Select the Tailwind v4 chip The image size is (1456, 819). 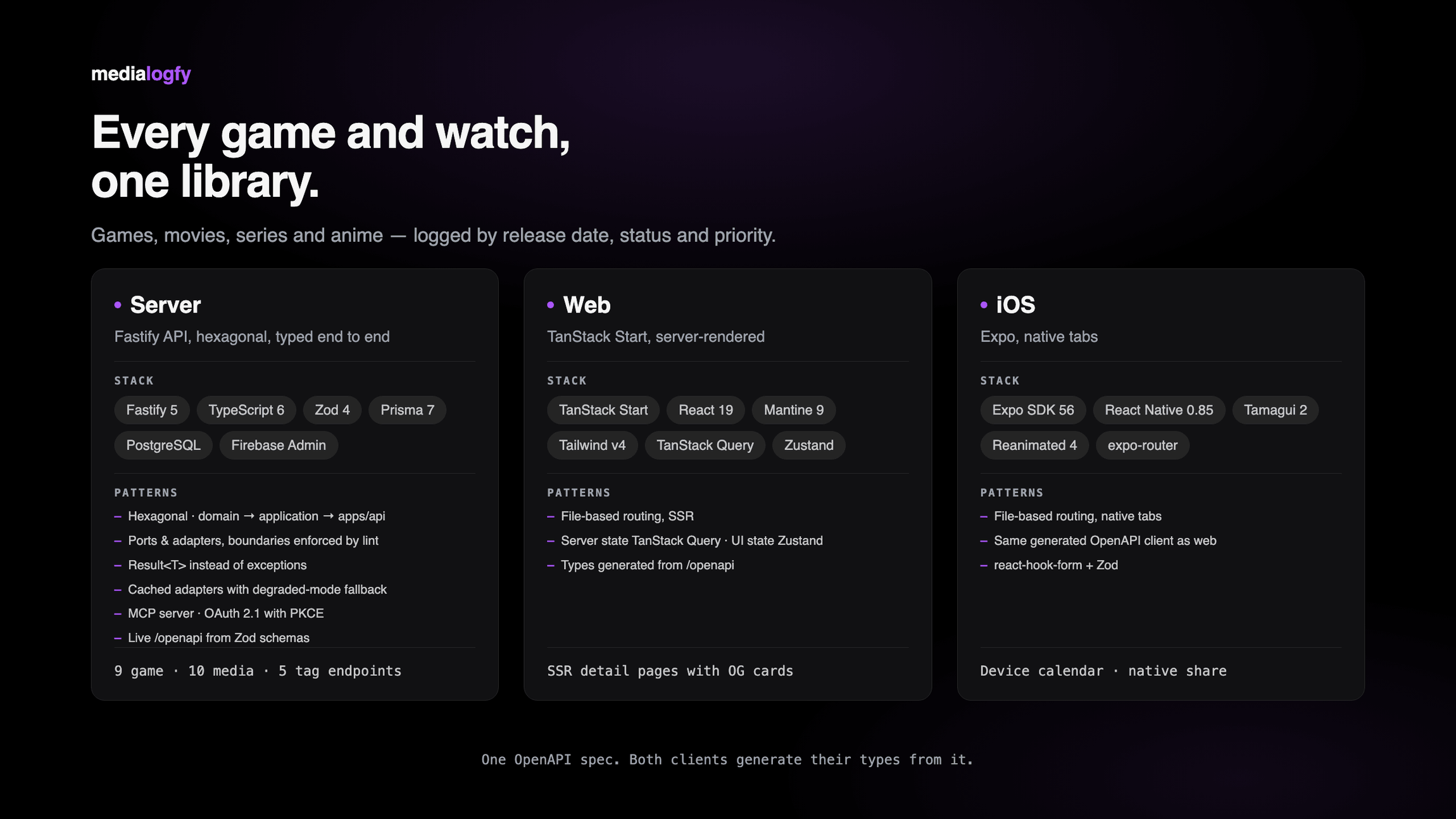[593, 446]
